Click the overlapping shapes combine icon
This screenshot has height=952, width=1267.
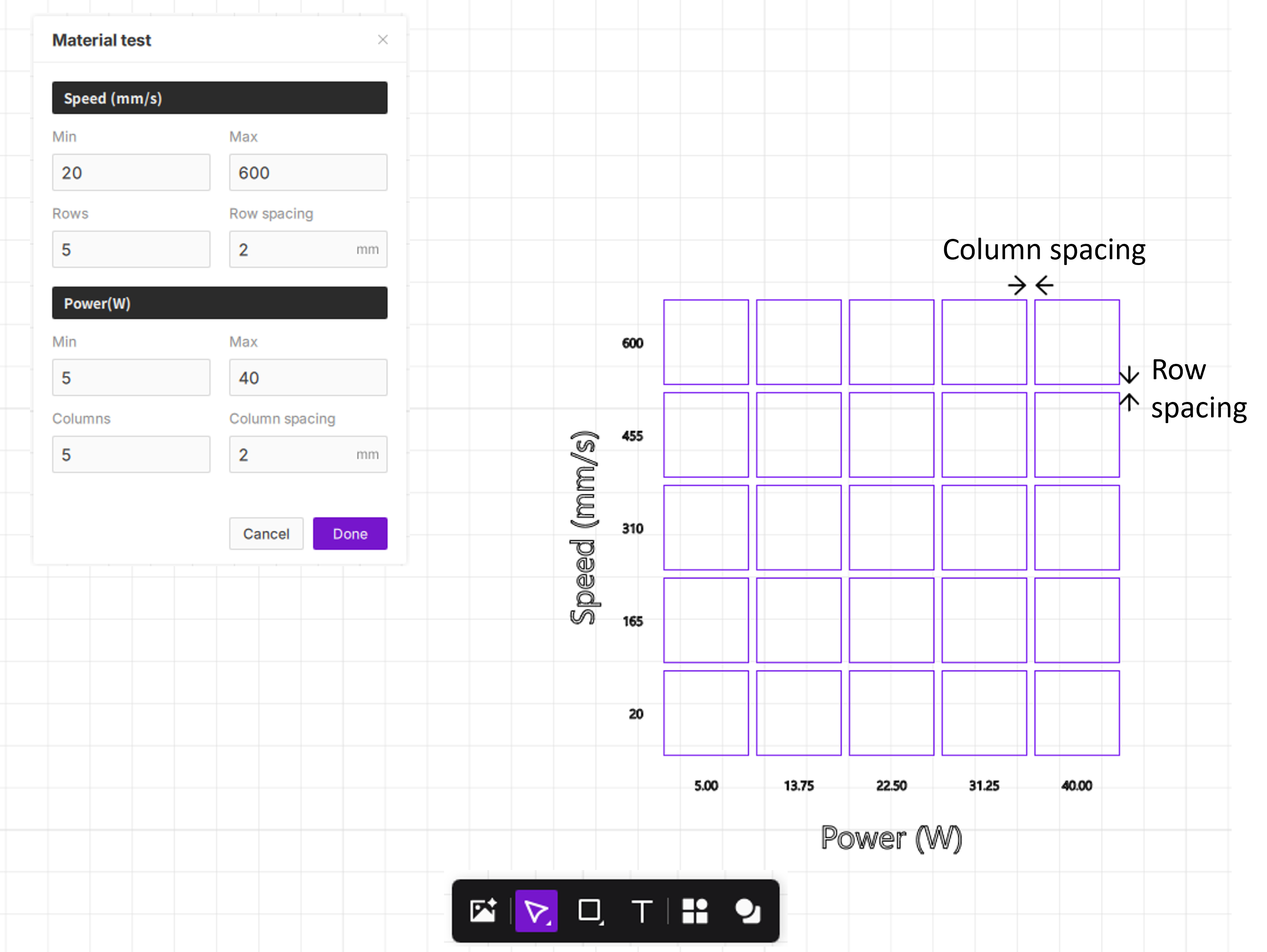(748, 910)
